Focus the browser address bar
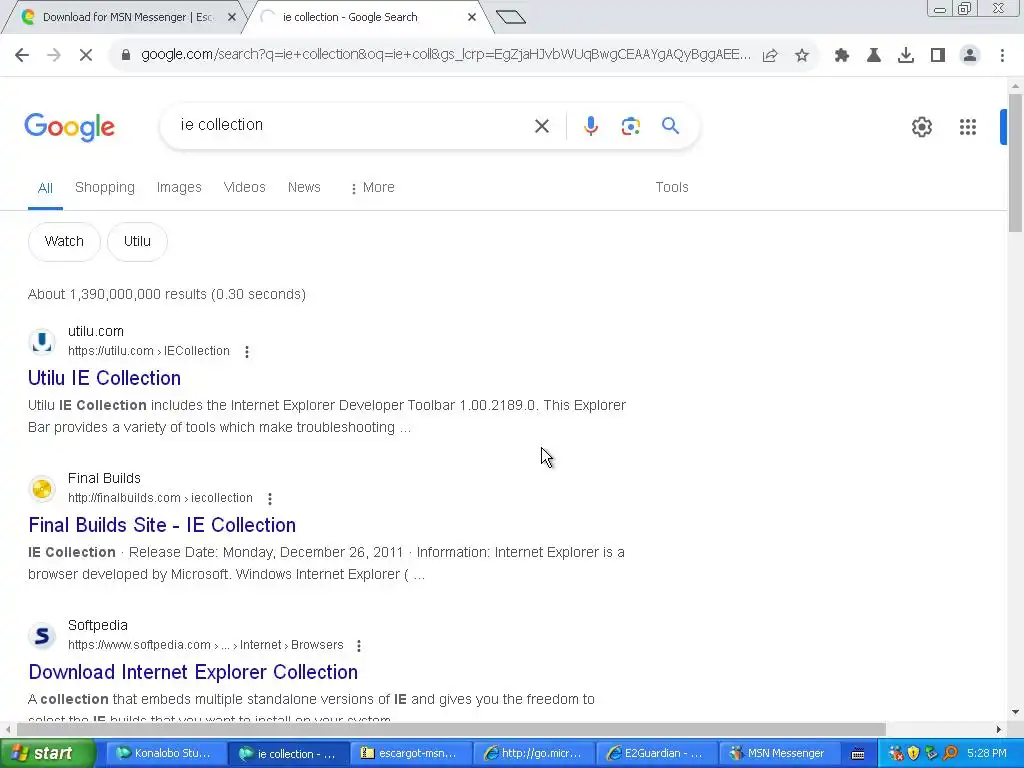 click(x=445, y=55)
